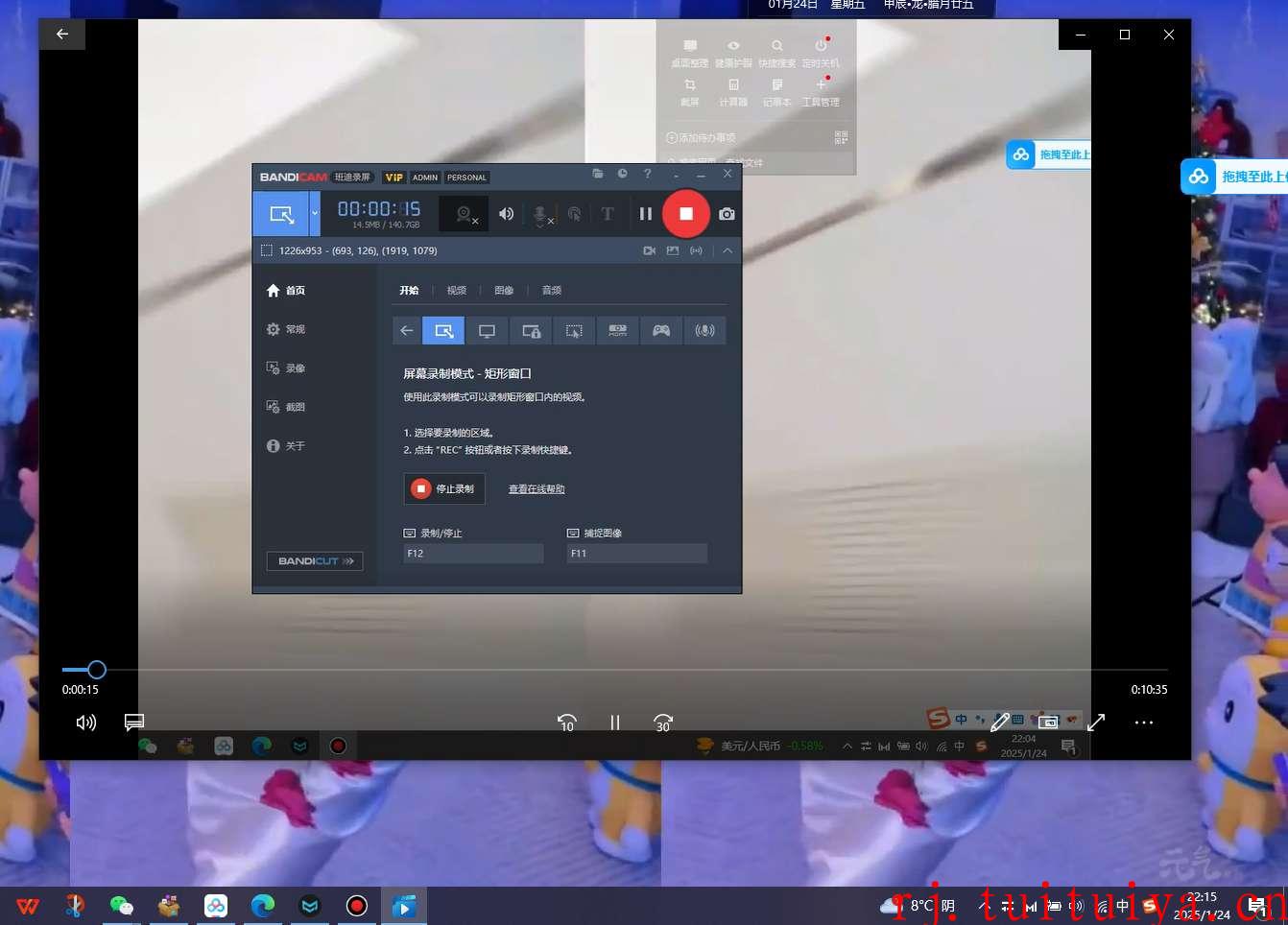1288x925 pixels.
Task: Click the video player seek bar thumb
Action: [97, 670]
